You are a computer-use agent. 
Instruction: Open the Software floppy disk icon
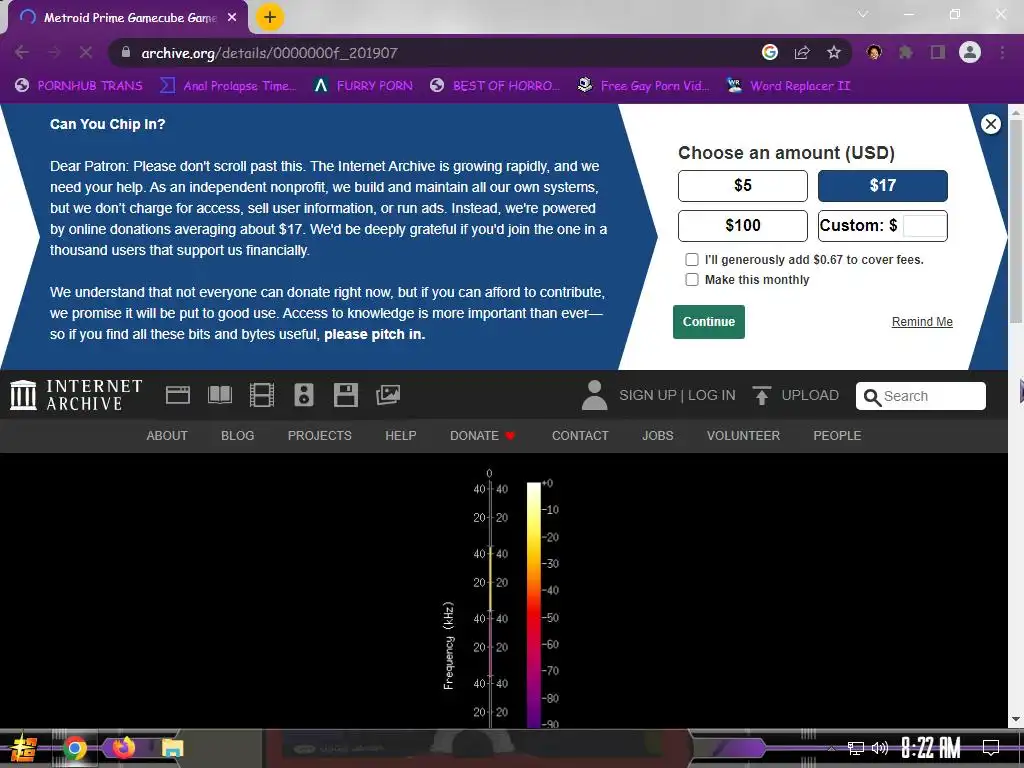tap(345, 395)
